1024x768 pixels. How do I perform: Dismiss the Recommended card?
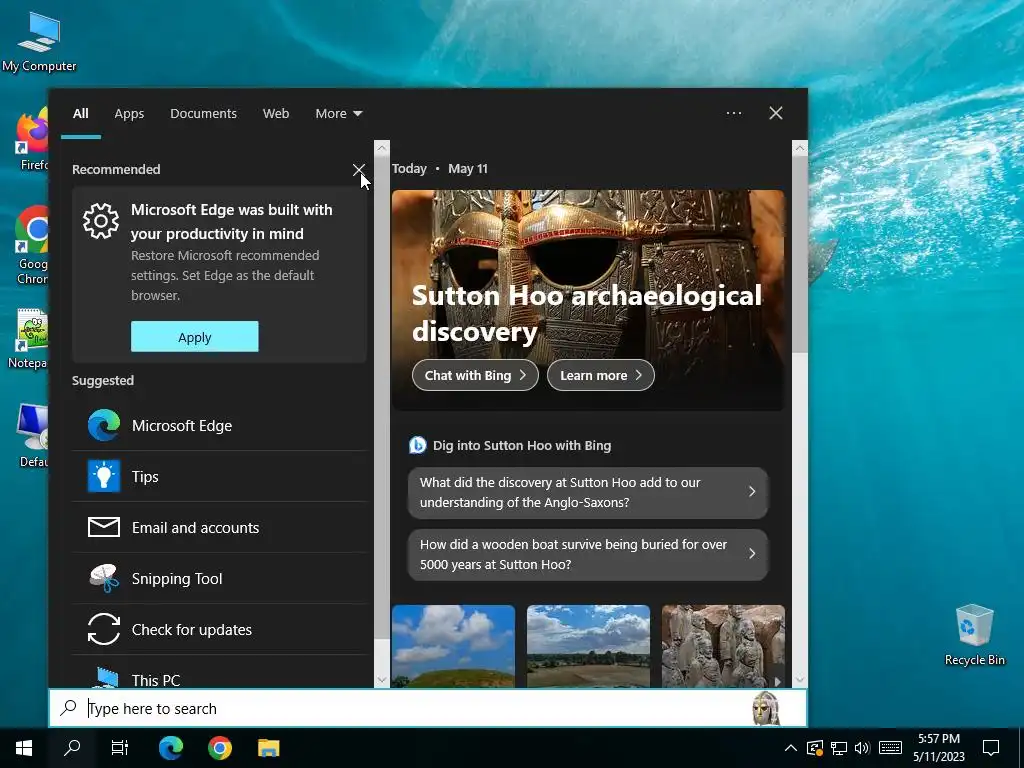(359, 170)
